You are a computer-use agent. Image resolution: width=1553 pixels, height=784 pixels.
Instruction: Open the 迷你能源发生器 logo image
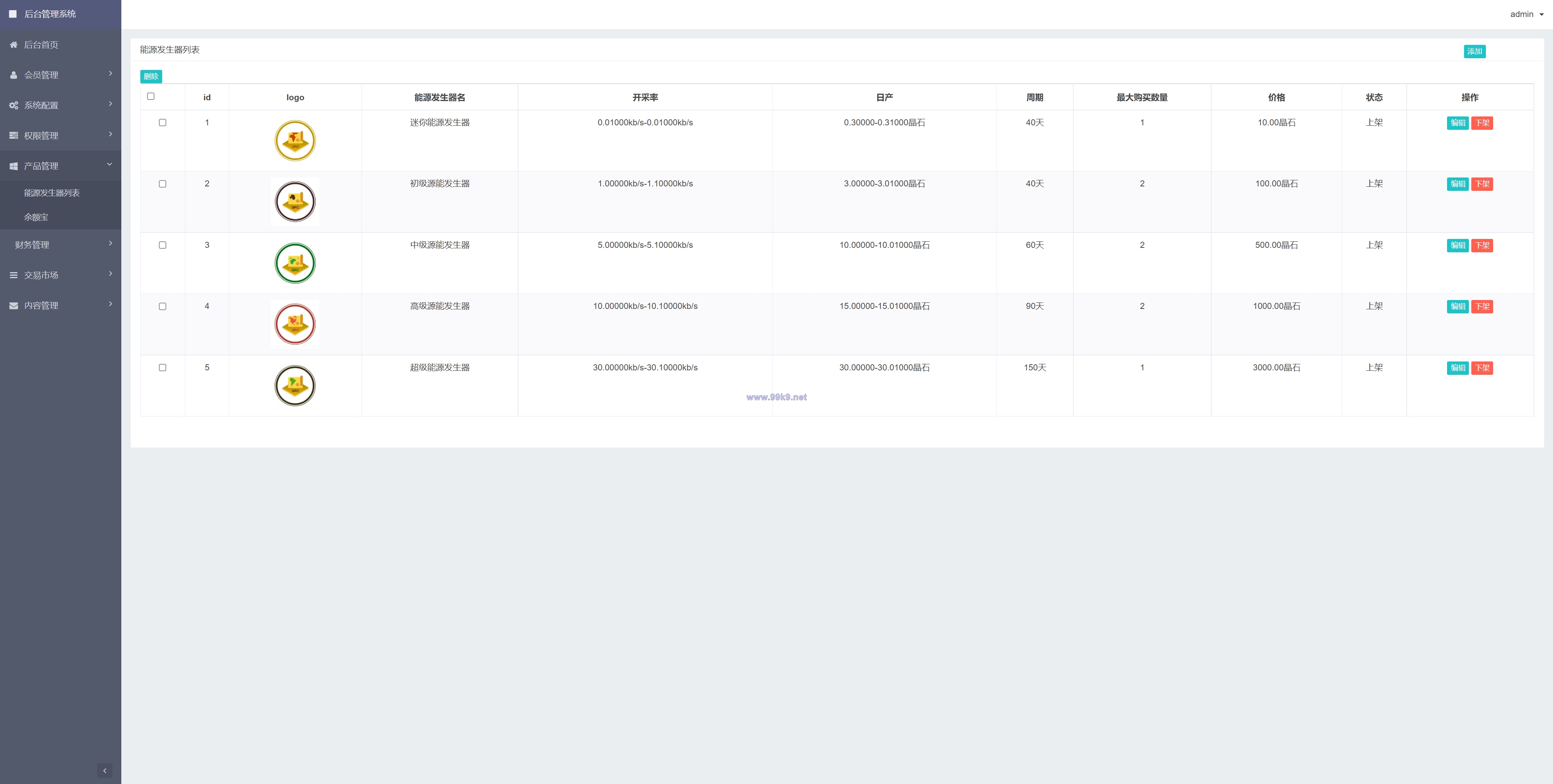(x=295, y=140)
